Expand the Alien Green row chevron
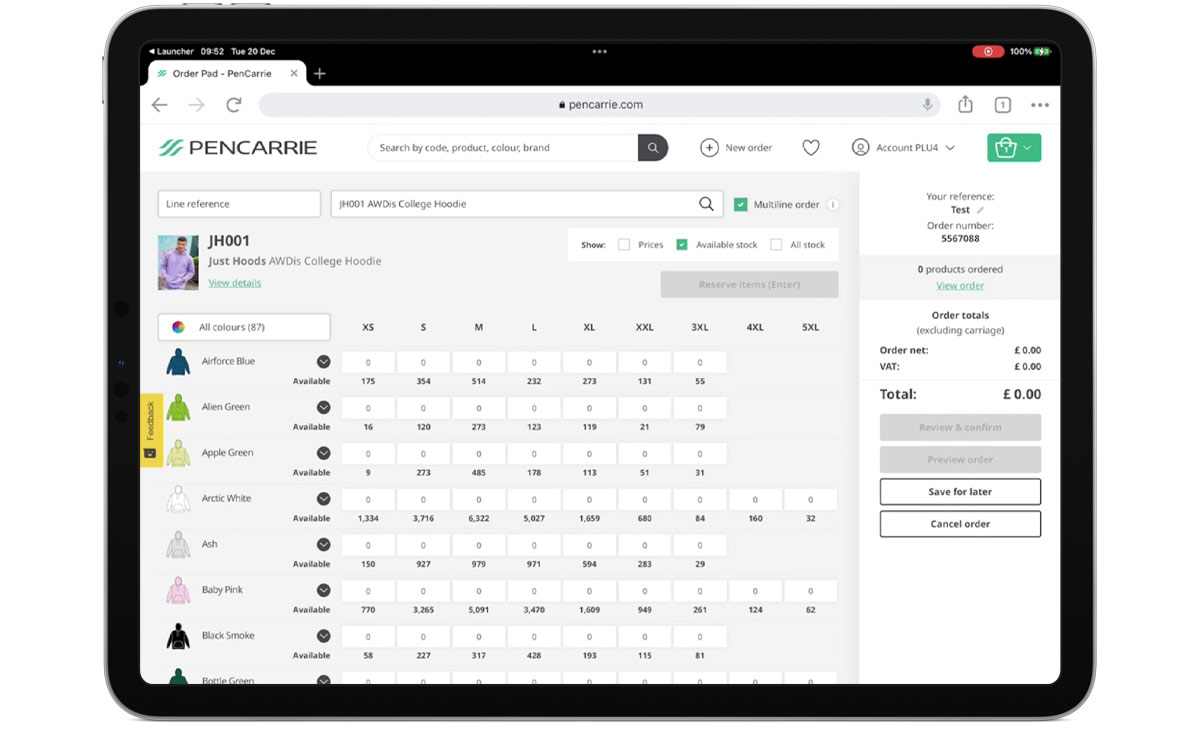 324,408
